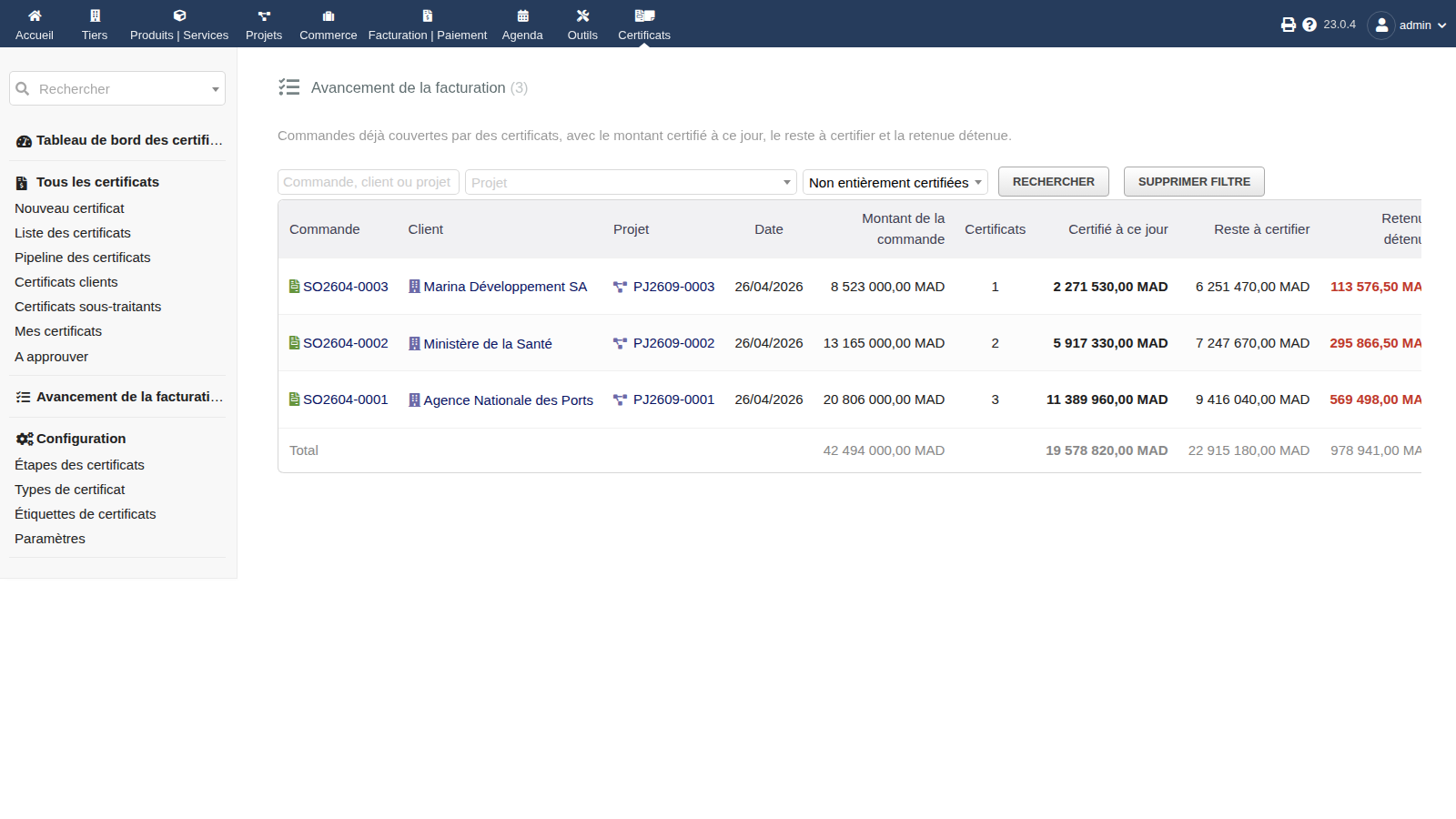
Task: Open the admin user menu chevron
Action: pos(1442,25)
